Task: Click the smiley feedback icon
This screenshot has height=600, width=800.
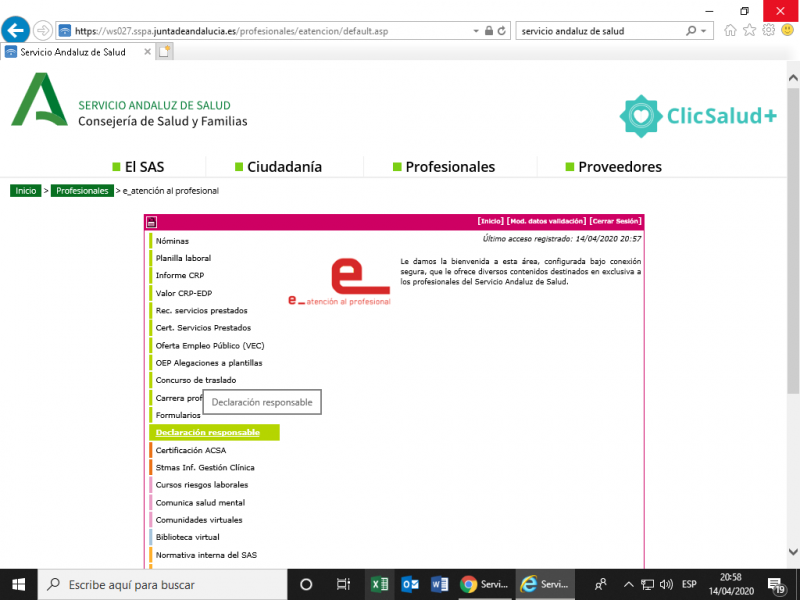Action: (787, 30)
